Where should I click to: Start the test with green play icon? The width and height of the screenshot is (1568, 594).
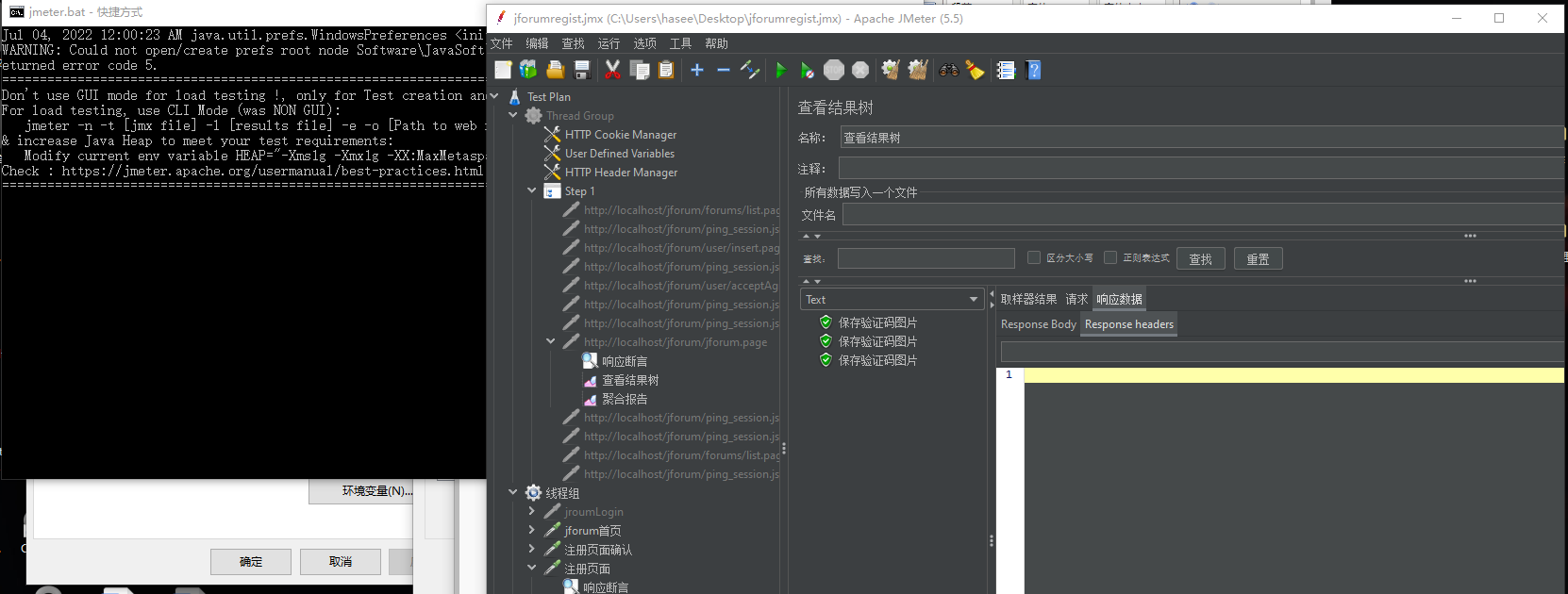[x=780, y=70]
